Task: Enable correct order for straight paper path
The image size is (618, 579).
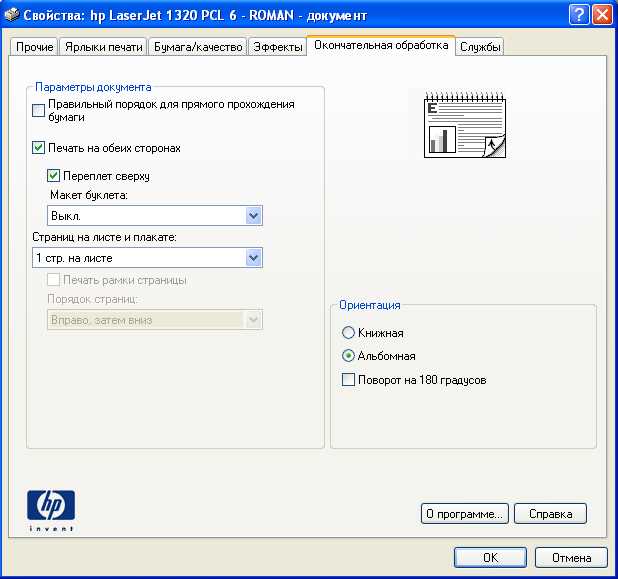Action: tap(38, 110)
